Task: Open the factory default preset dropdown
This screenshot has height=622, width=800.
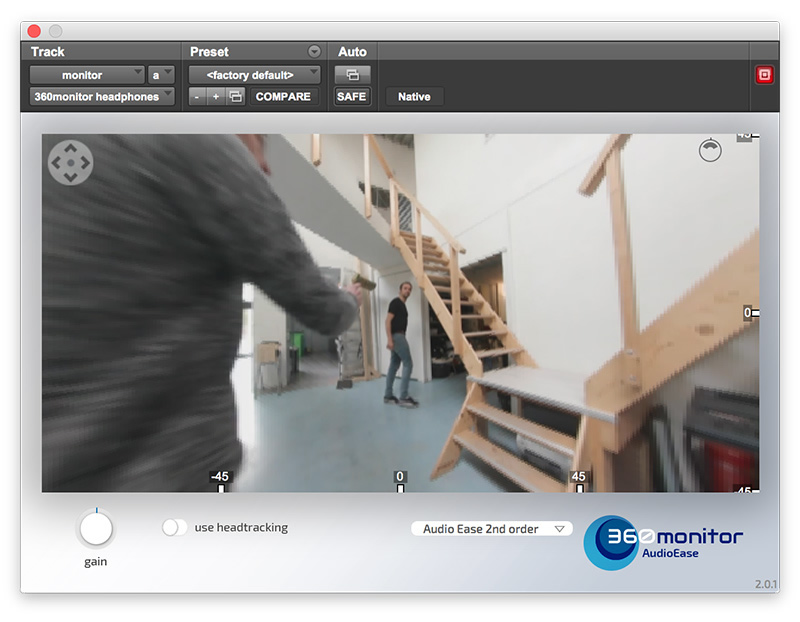Action: pos(254,75)
